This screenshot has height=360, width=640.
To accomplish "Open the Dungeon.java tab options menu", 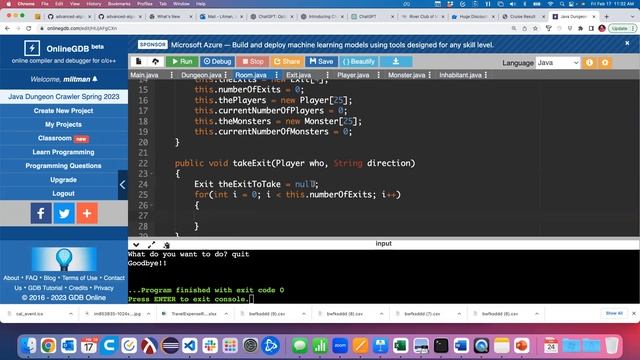I will pos(226,75).
